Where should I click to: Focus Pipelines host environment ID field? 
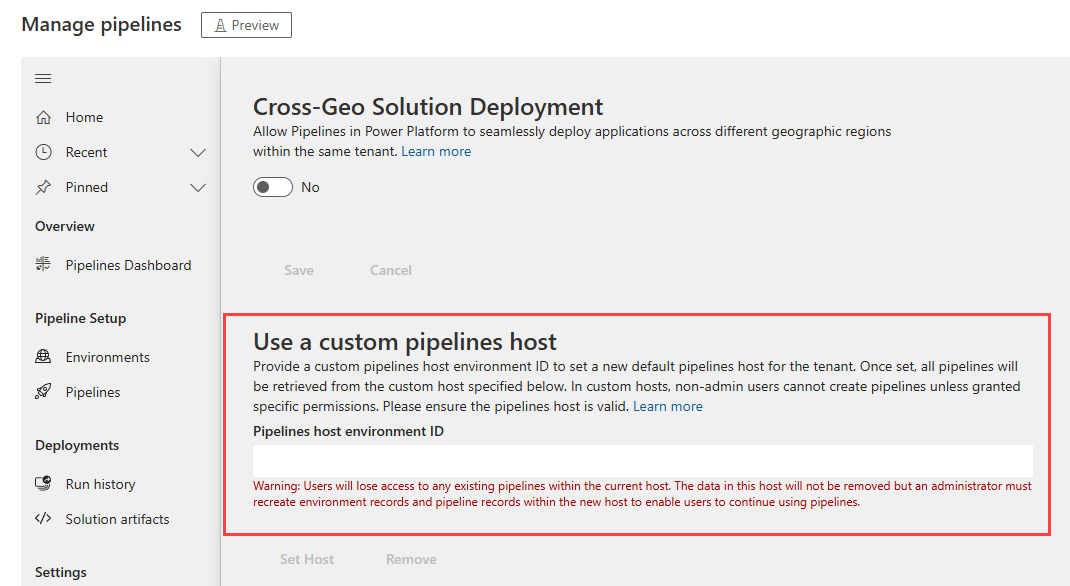(643, 461)
